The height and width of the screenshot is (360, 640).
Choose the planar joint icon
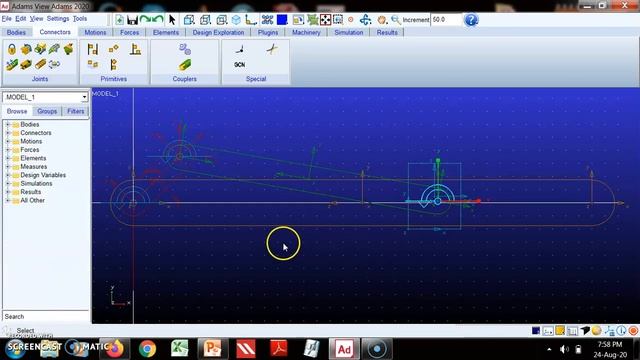(x=54, y=64)
